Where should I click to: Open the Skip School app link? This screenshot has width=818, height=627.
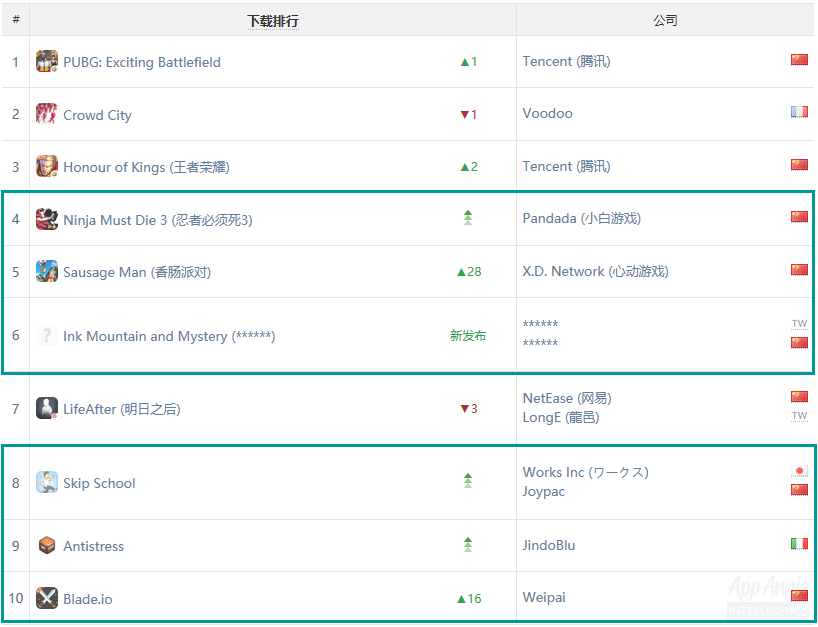point(99,483)
